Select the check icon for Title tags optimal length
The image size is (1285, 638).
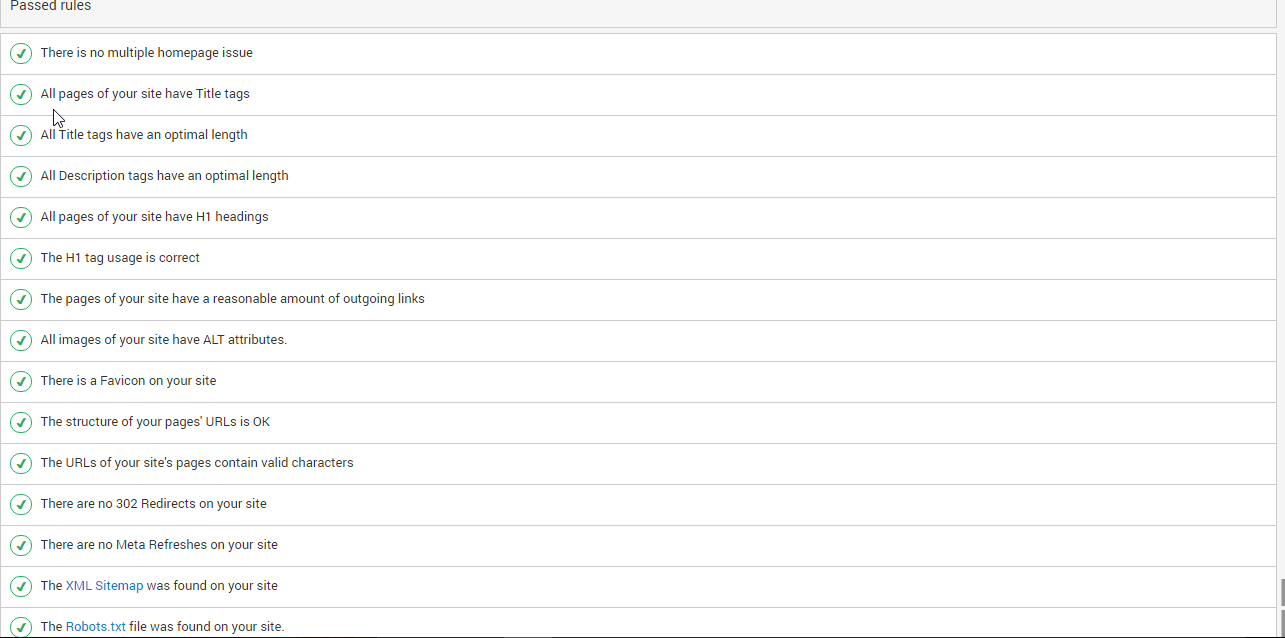(x=21, y=135)
